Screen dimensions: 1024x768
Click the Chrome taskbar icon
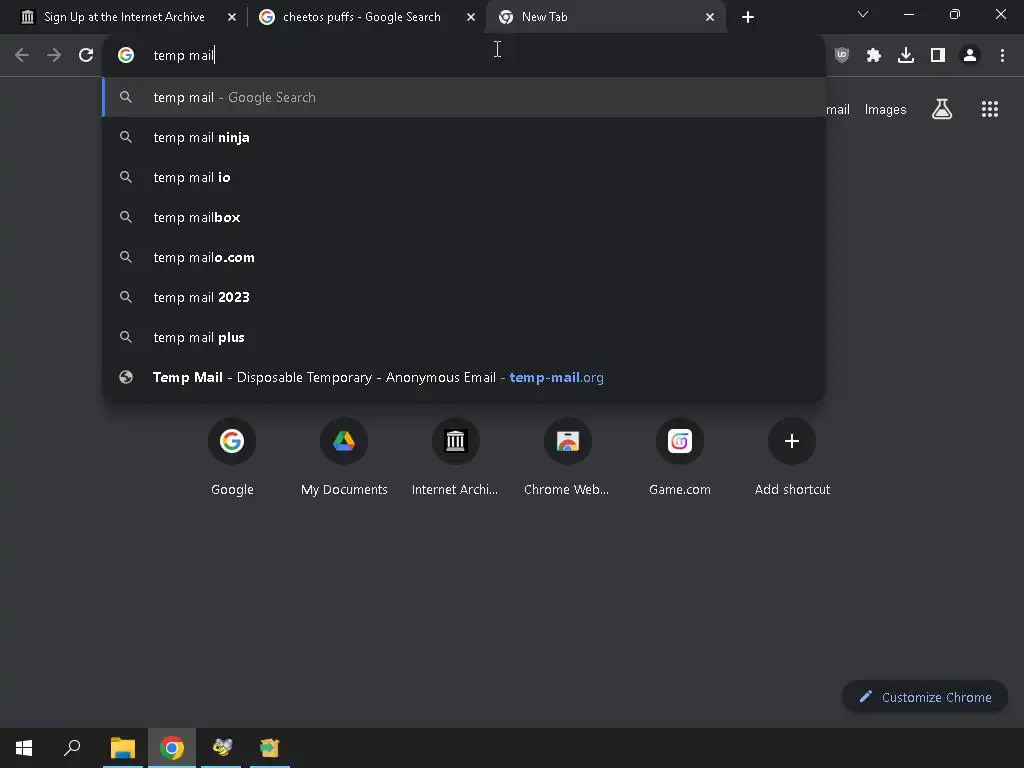click(172, 748)
